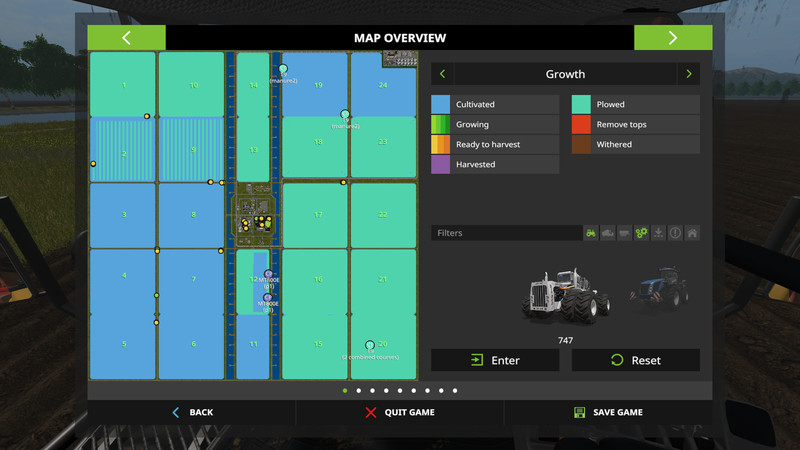The image size is (800, 450).
Task: Go to previous map overlay type
Action: coord(442,74)
